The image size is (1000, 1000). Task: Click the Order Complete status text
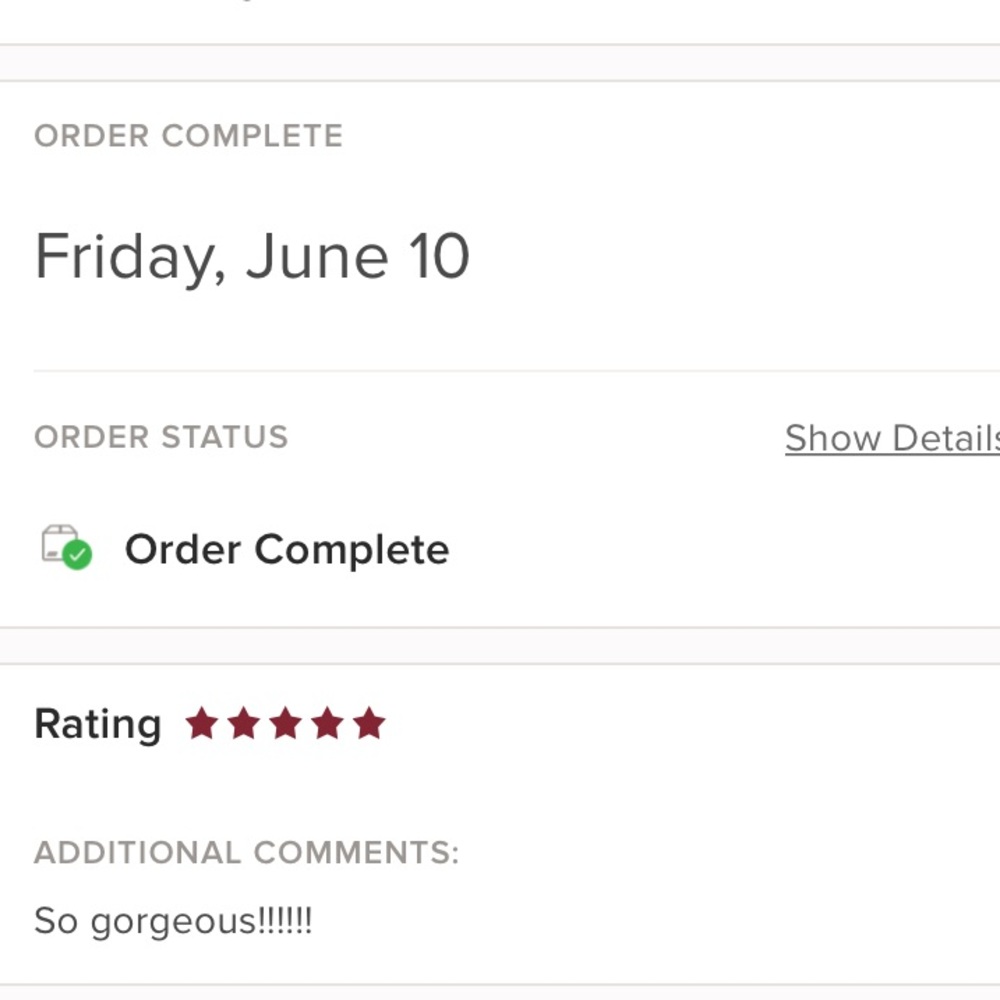click(287, 550)
